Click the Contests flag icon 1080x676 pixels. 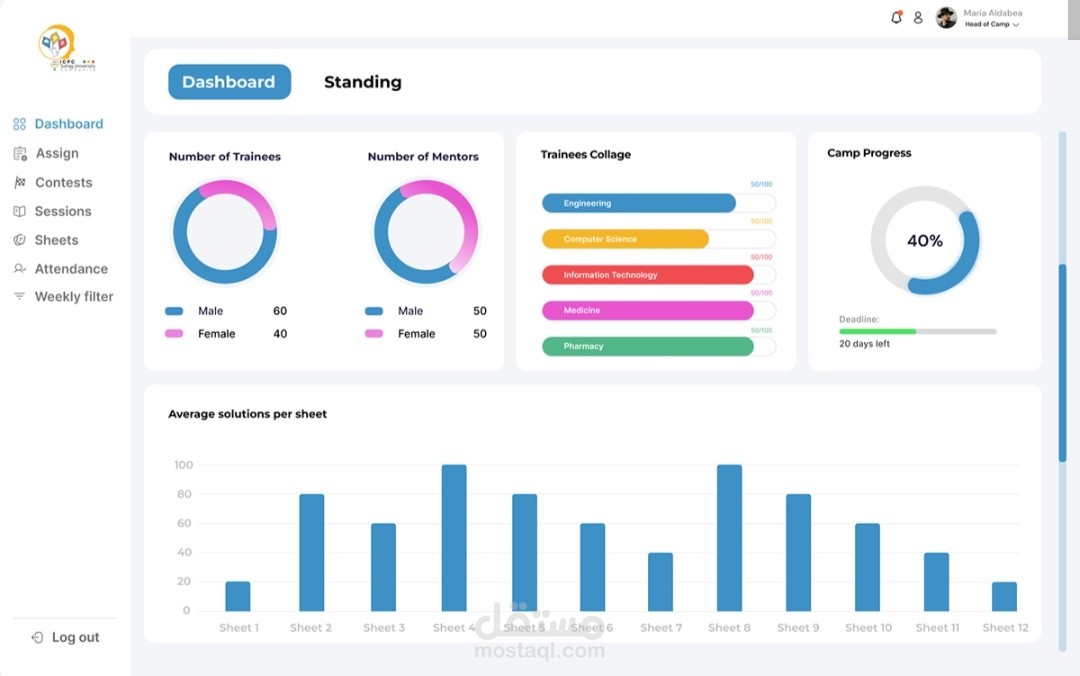point(20,183)
